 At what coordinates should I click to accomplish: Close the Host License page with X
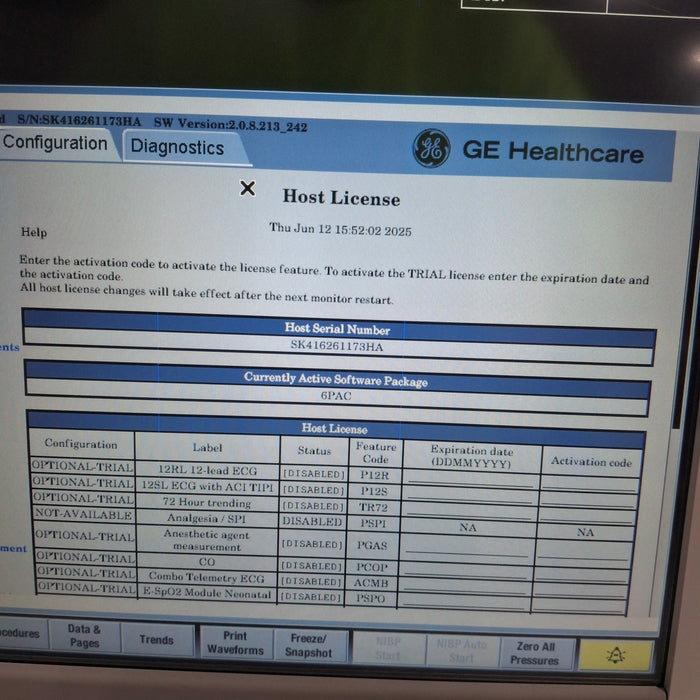(247, 188)
